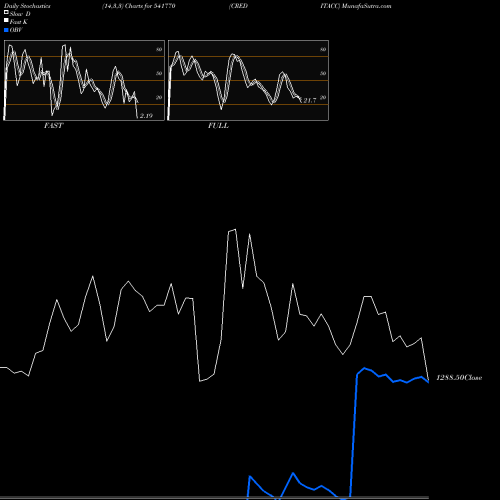500x500 pixels.
Task: Open the FAST stochastic chart panel
Action: click(84, 80)
